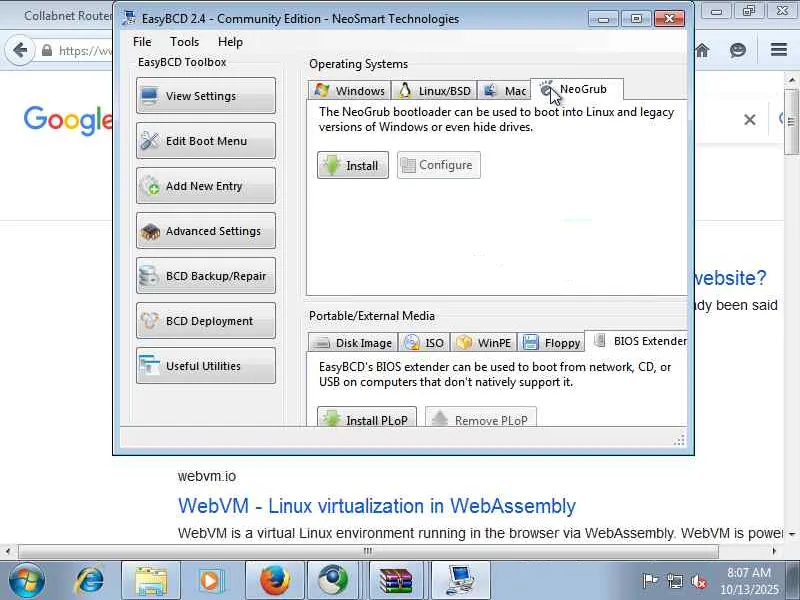Open View Settings in EasyBCD Toolbox
The height and width of the screenshot is (600, 800).
coord(206,95)
